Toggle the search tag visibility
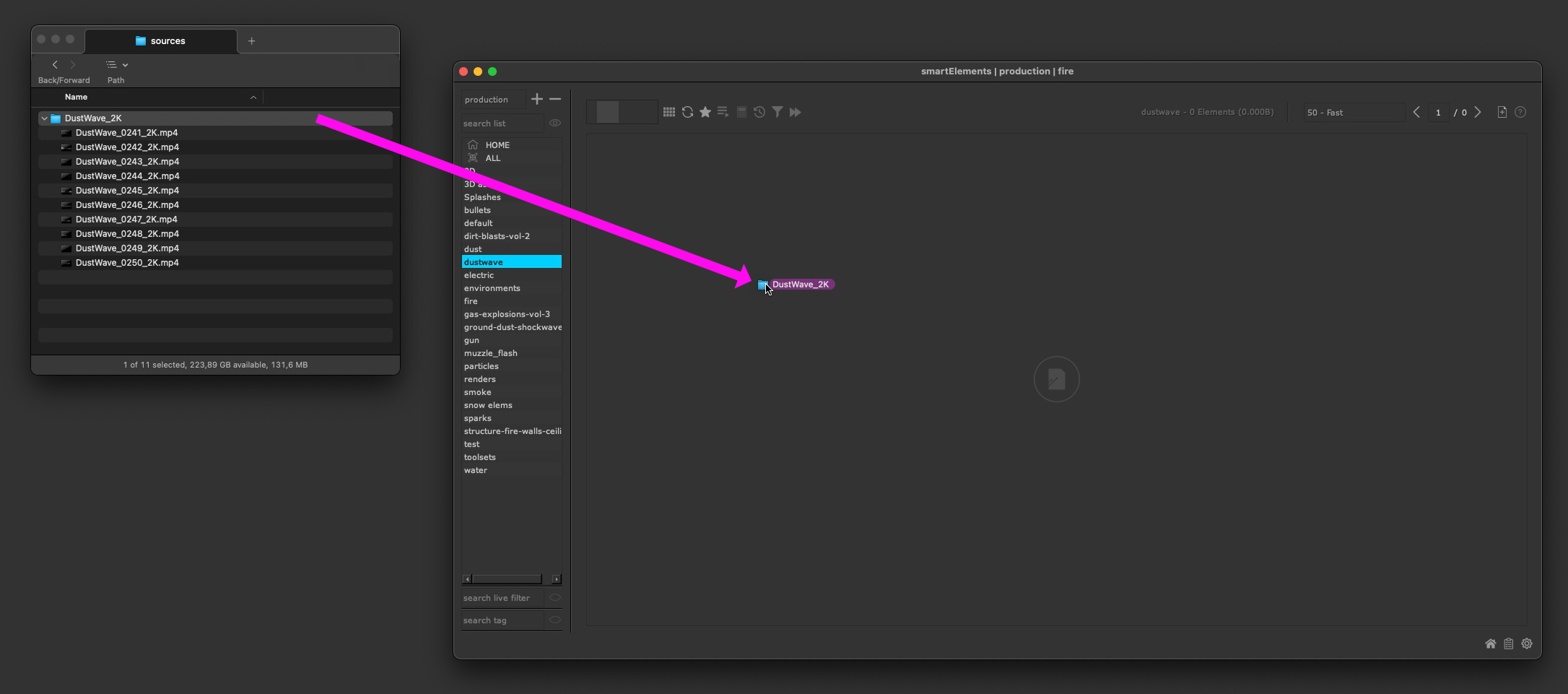The height and width of the screenshot is (694, 1568). click(555, 620)
